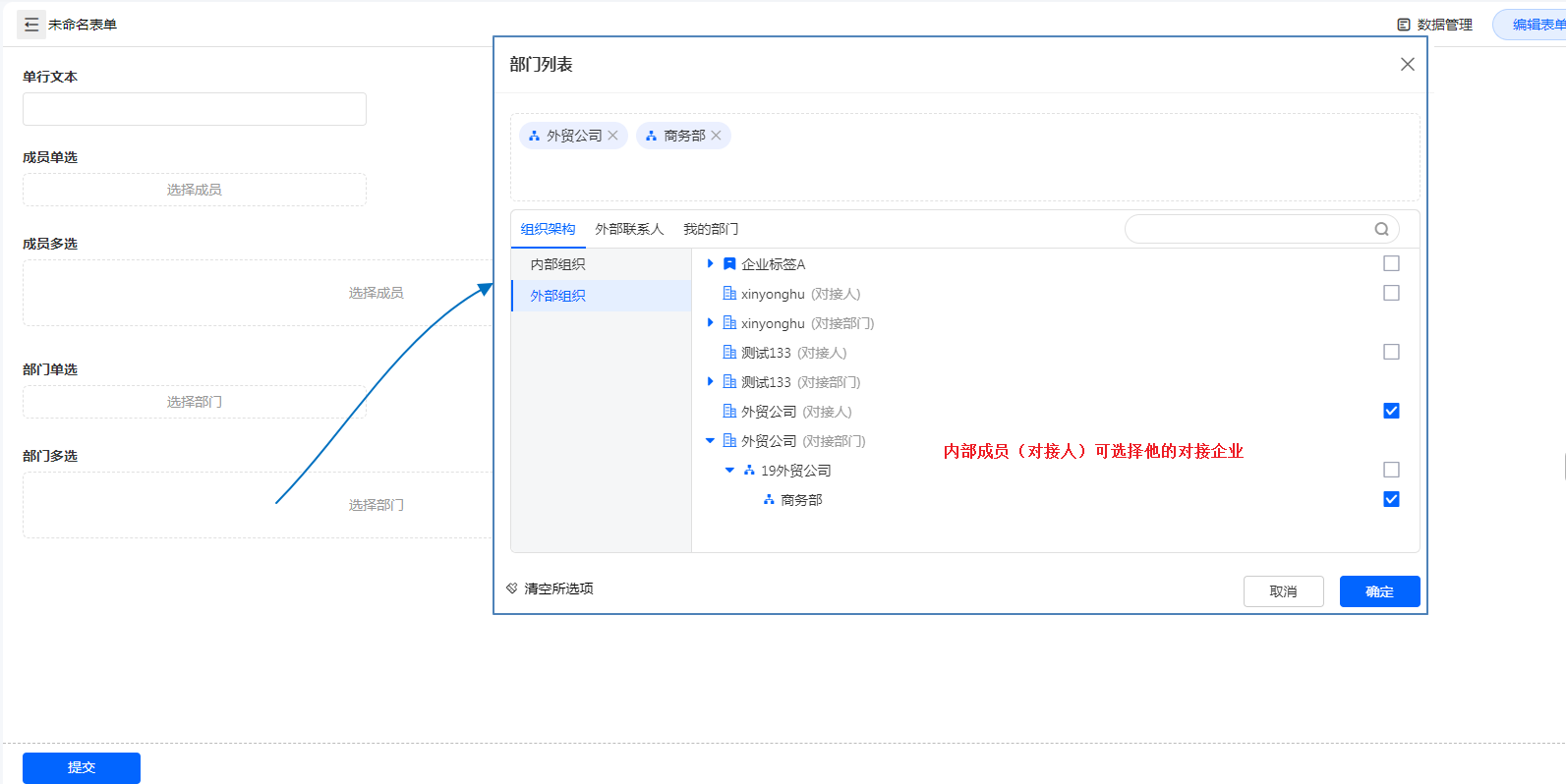Click the 单行文本 input field
The width and height of the screenshot is (1566, 784).
(195, 109)
